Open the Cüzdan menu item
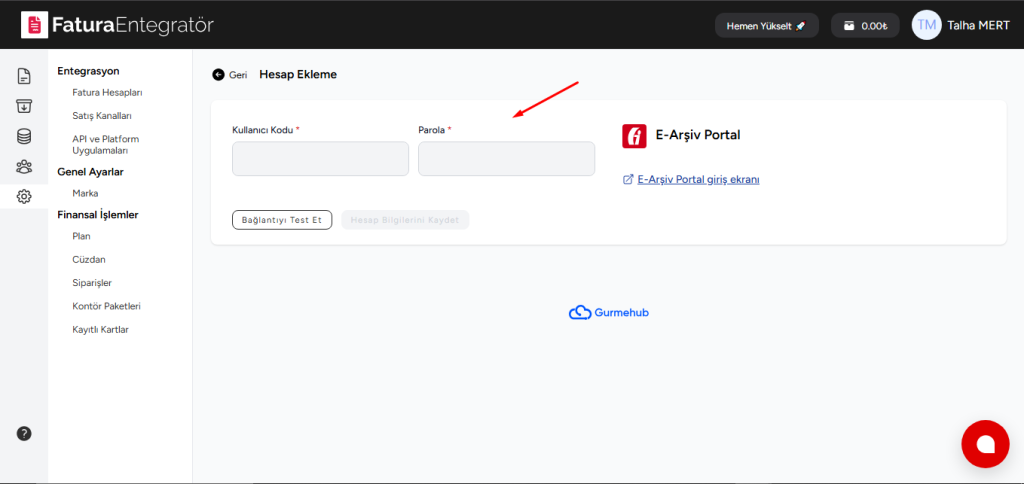1024x484 pixels. pyautogui.click(x=89, y=259)
